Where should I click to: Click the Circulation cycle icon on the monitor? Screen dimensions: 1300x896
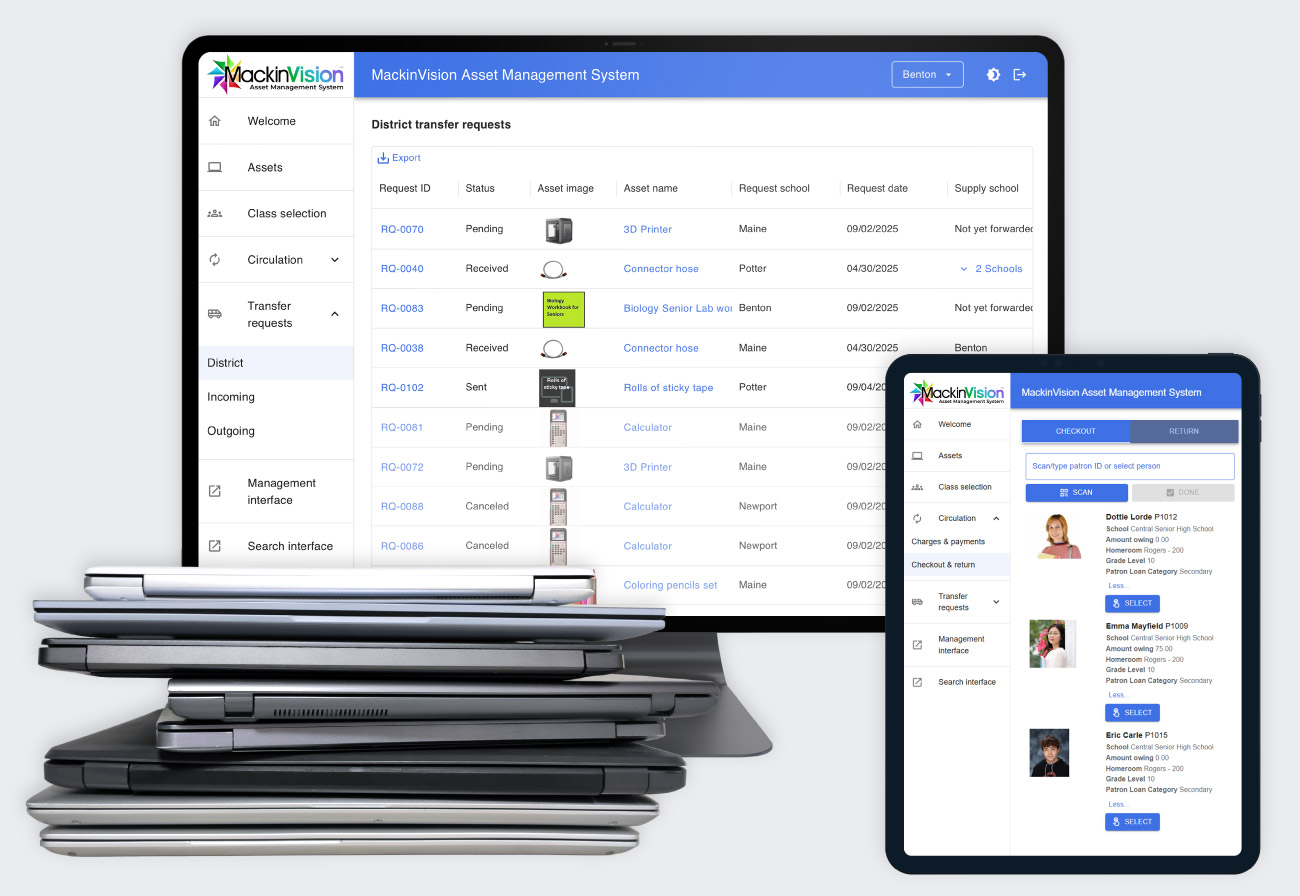point(214,260)
